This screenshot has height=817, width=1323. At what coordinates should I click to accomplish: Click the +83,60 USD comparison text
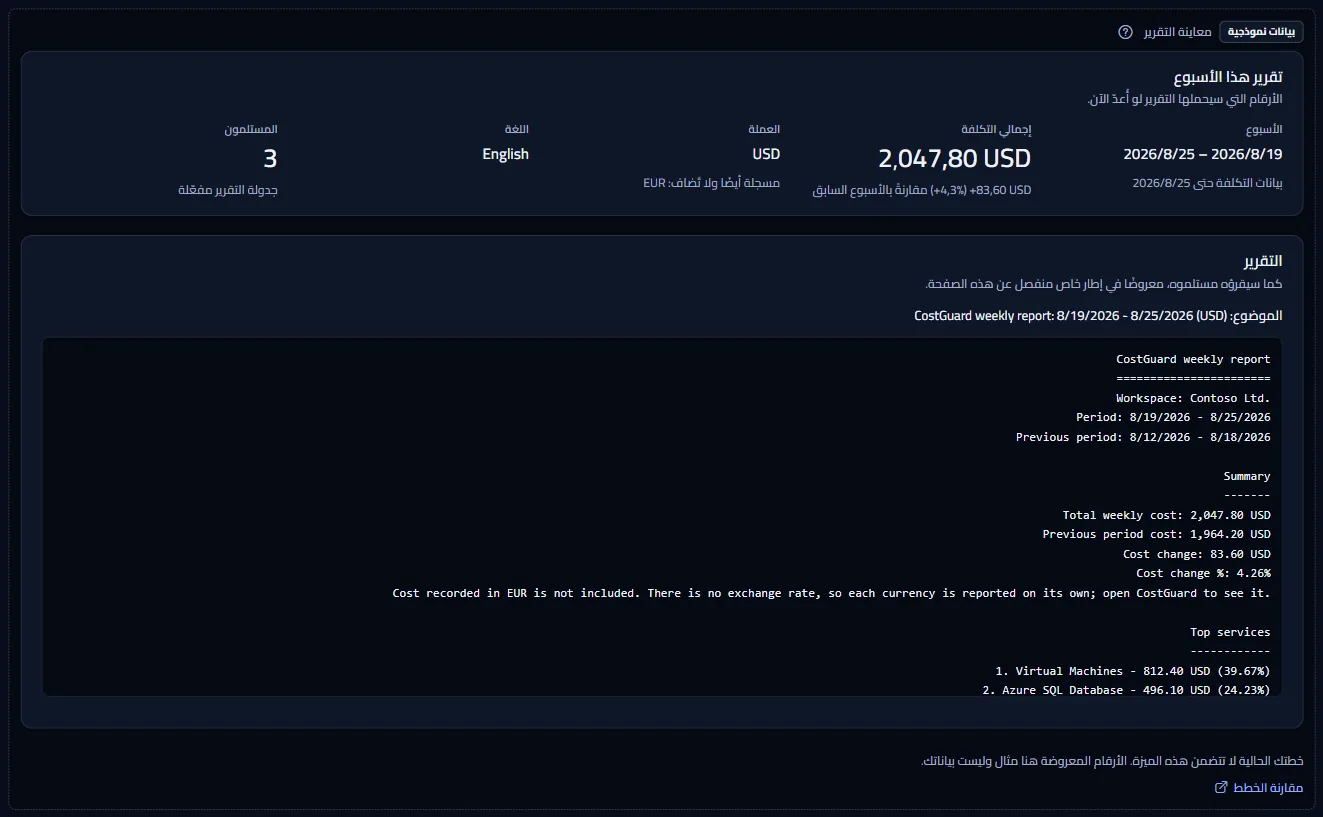(921, 190)
